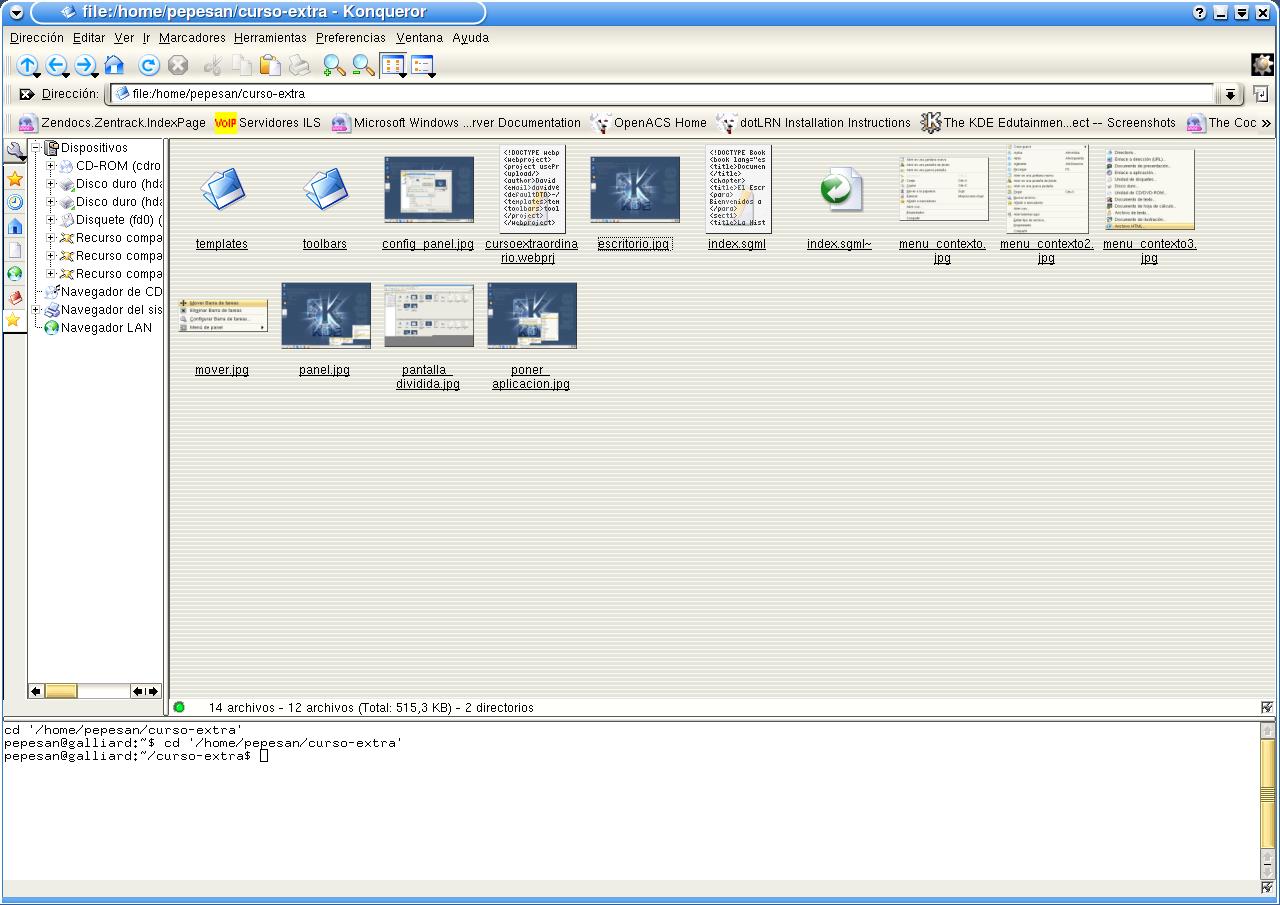1280x905 pixels.
Task: Open the Marcadores menu
Action: pyautogui.click(x=192, y=38)
